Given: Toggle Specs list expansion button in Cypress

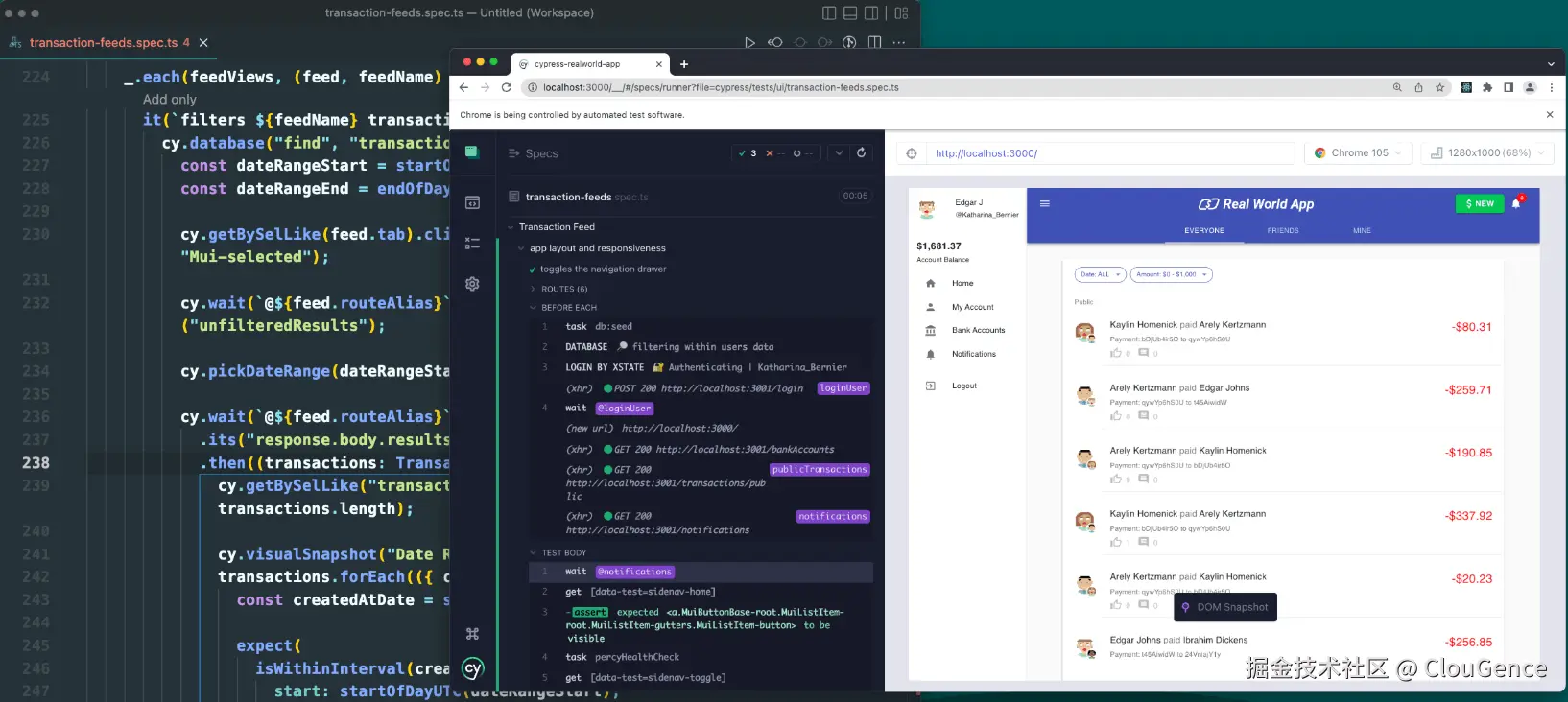Looking at the screenshot, I should coord(535,153).
